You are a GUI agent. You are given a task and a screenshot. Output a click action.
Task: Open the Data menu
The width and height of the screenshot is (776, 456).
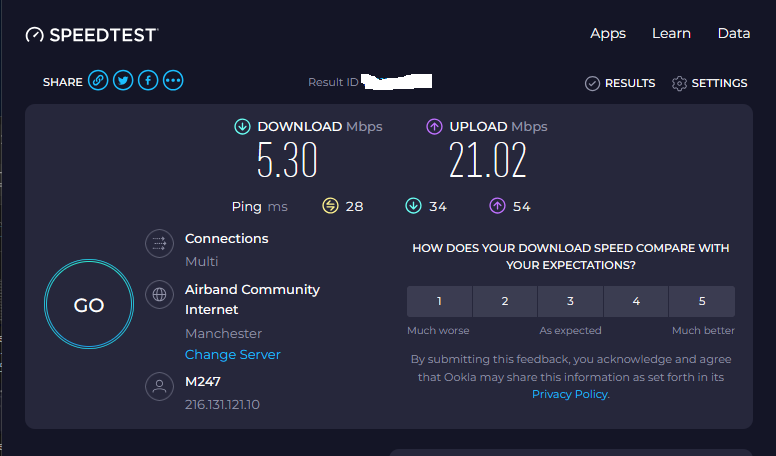coord(734,33)
